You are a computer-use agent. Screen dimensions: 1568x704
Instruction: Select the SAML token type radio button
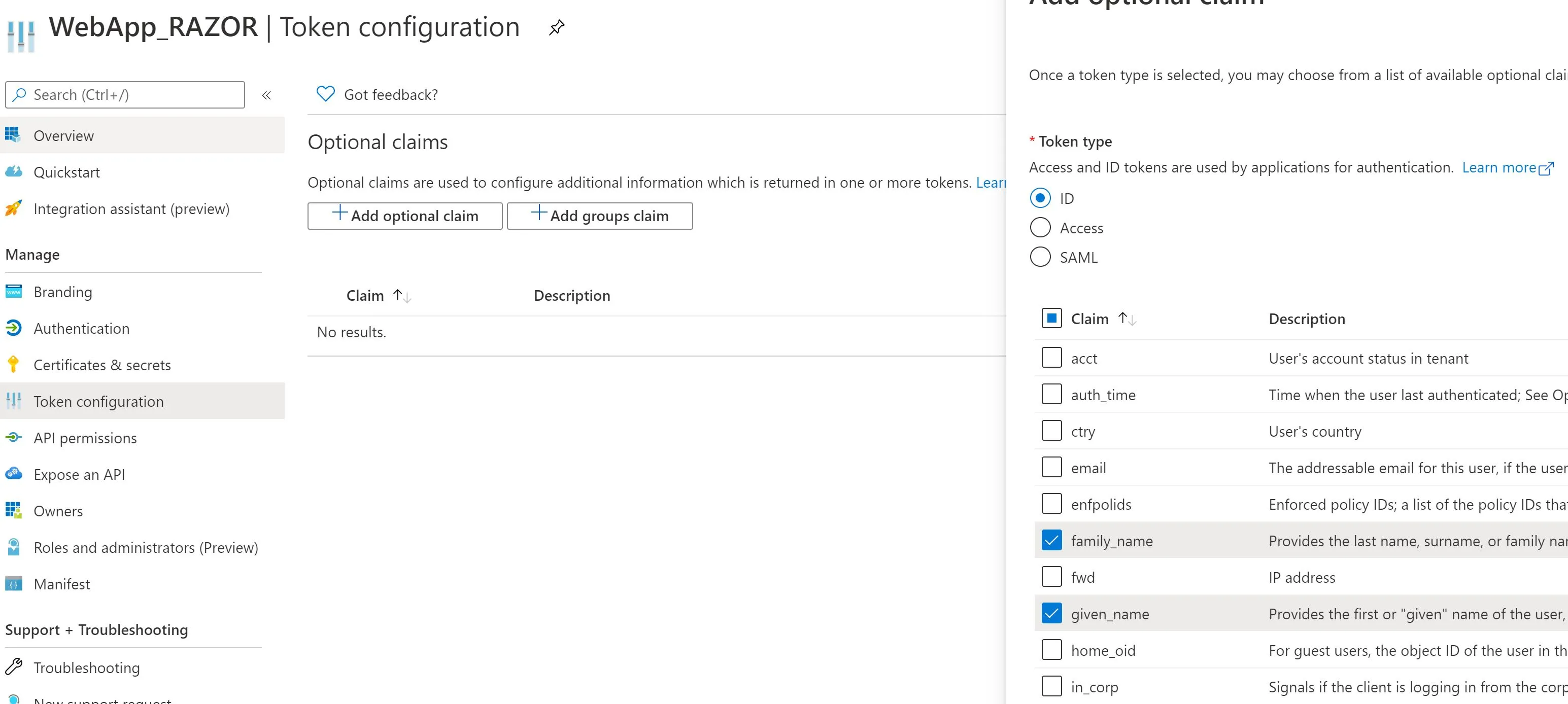click(x=1040, y=257)
